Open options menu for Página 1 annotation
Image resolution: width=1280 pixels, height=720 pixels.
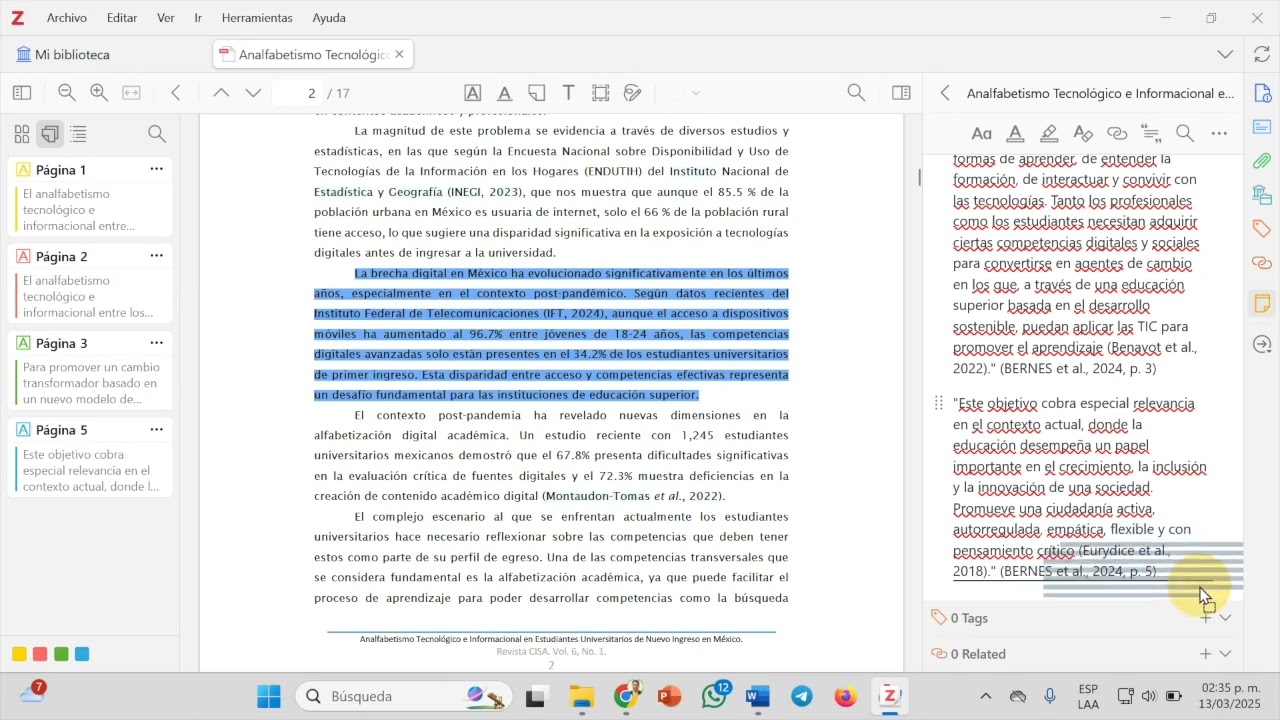157,170
